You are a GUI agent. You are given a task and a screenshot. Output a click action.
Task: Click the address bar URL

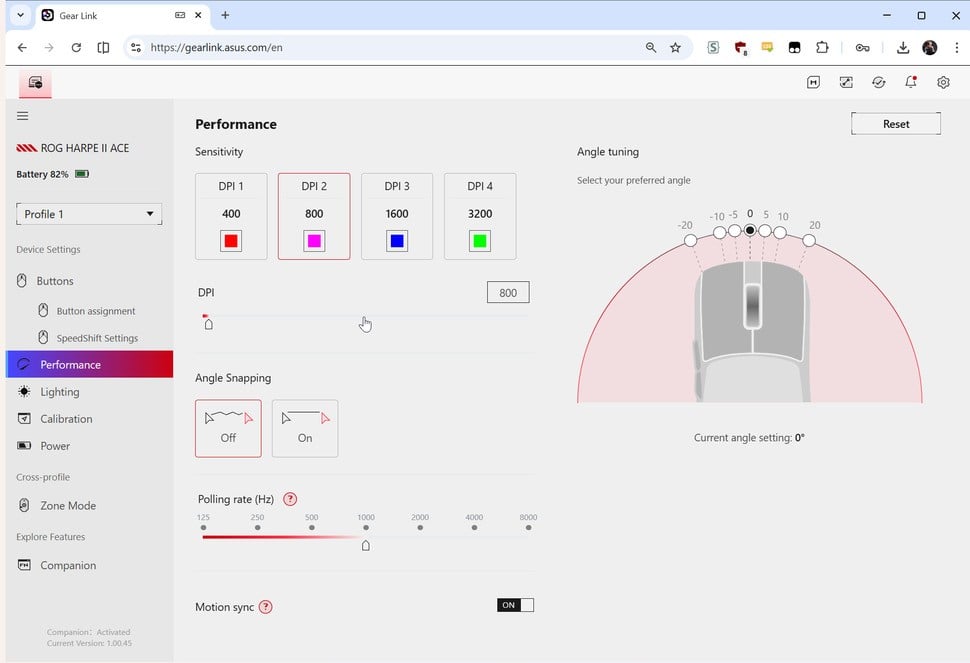(x=217, y=48)
